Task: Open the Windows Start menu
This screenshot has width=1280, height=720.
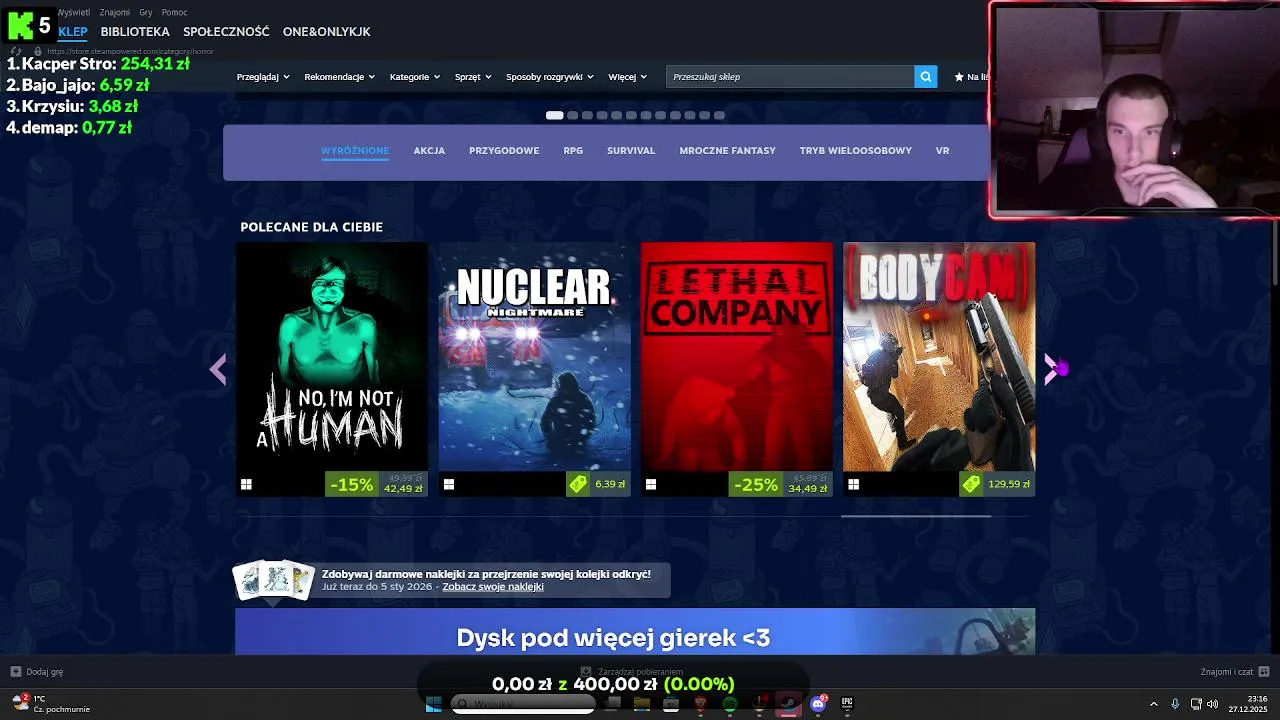Action: click(x=433, y=704)
